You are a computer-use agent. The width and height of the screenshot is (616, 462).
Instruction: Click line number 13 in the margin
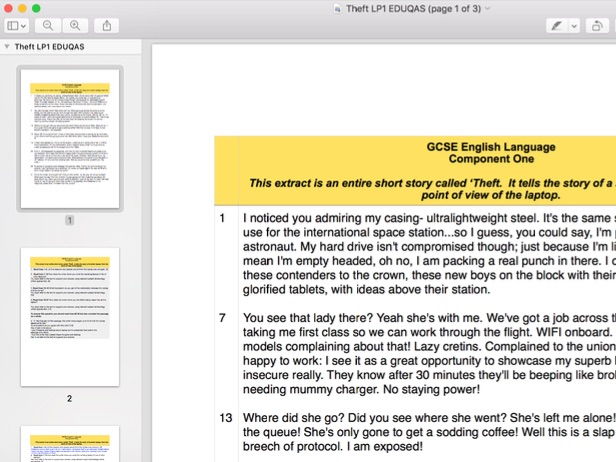226,418
